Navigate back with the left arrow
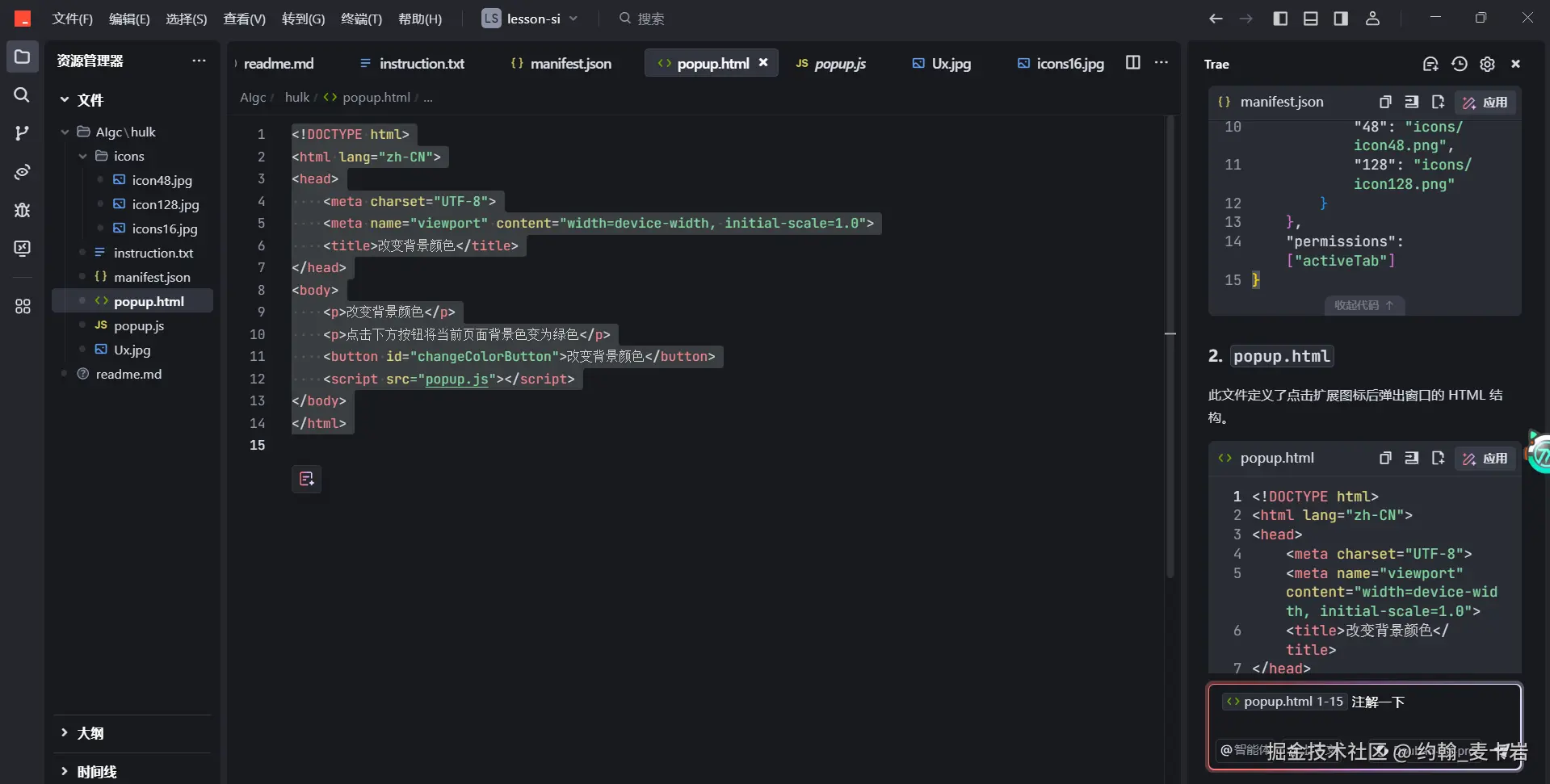This screenshot has width=1550, height=784. coord(1216,19)
